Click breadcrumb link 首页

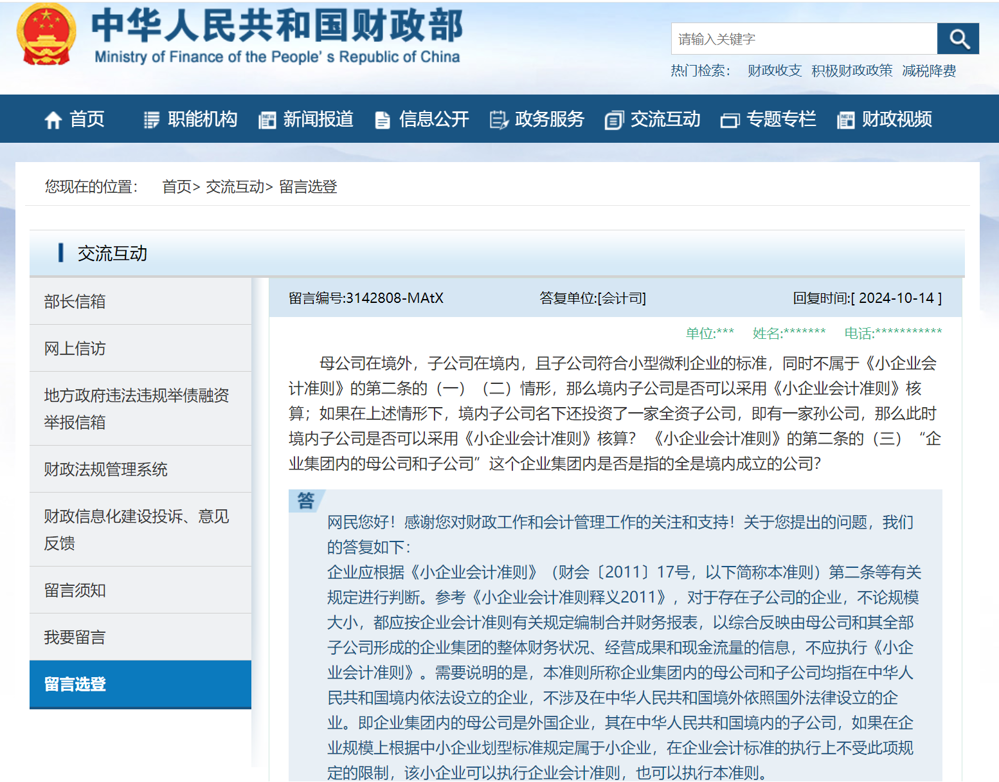coord(176,187)
